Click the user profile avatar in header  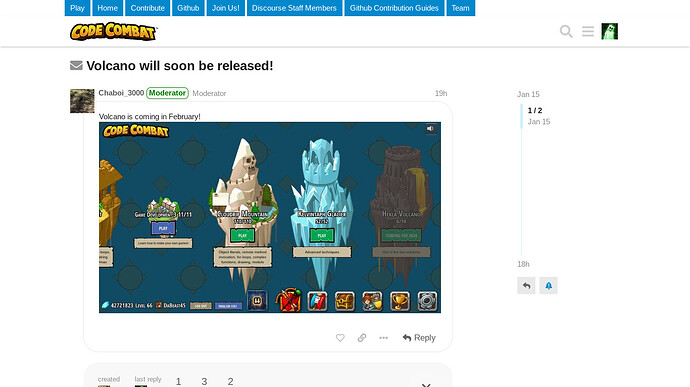click(609, 31)
